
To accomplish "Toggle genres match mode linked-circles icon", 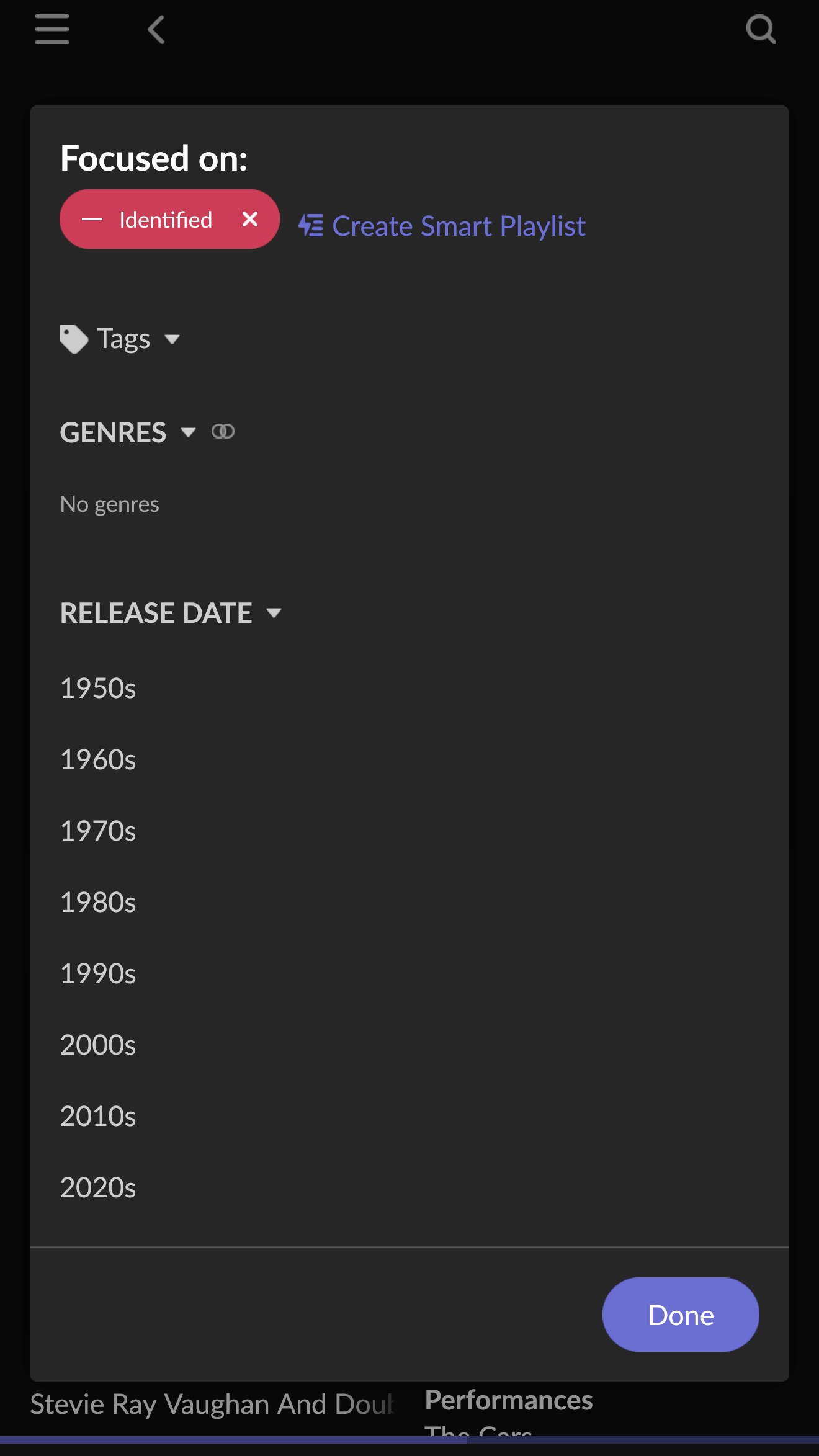I will point(223,431).
